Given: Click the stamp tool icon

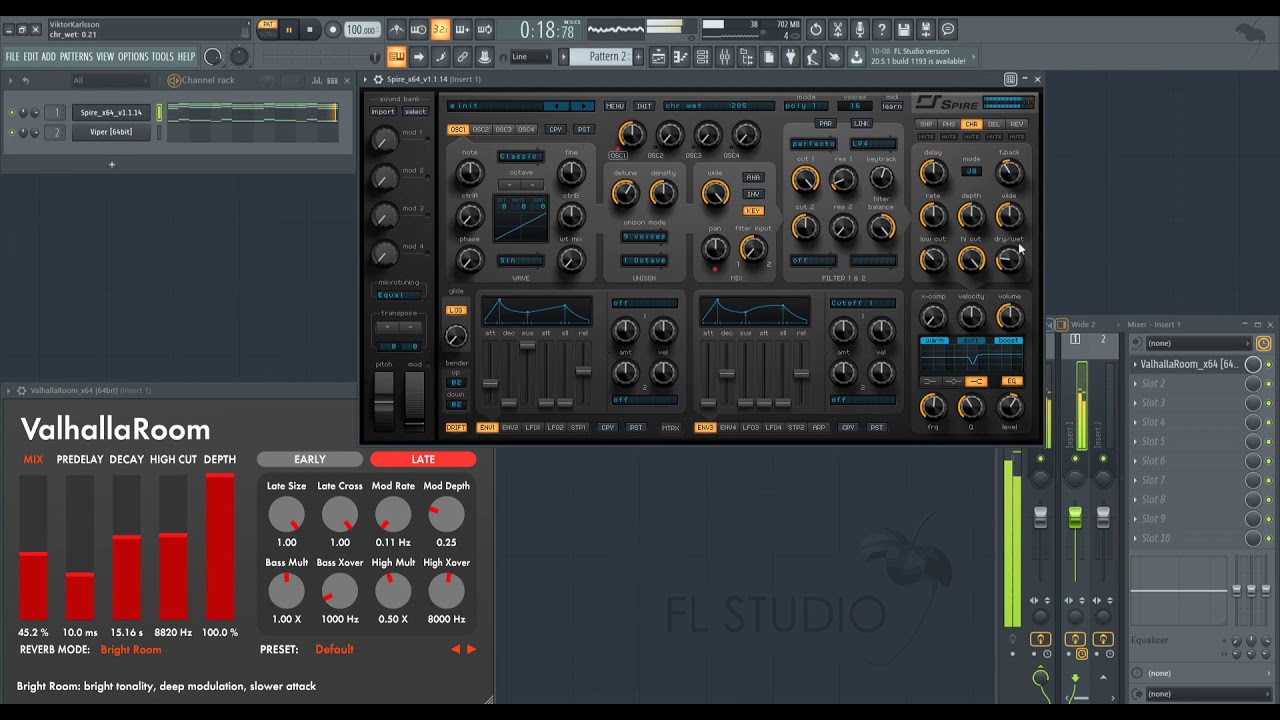Looking at the screenshot, I should click(484, 57).
